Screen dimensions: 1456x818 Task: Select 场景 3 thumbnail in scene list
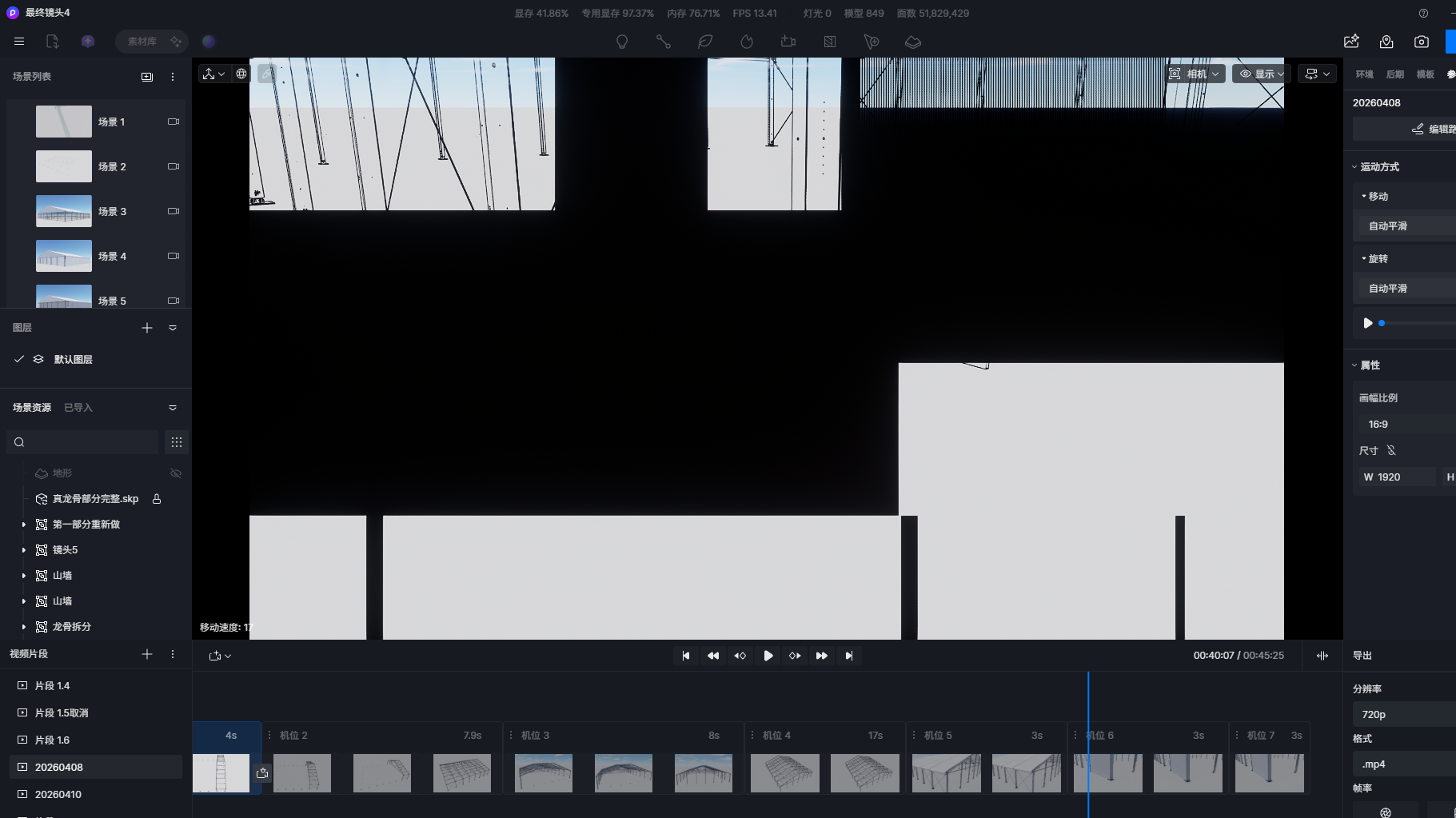tap(64, 212)
